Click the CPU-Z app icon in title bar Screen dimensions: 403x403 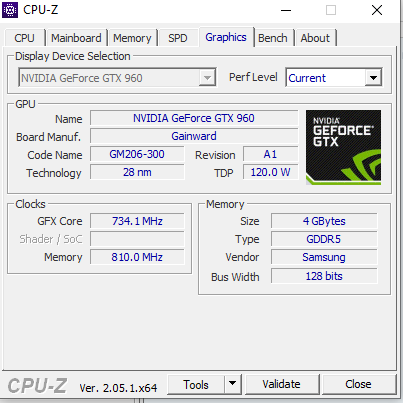point(10,10)
